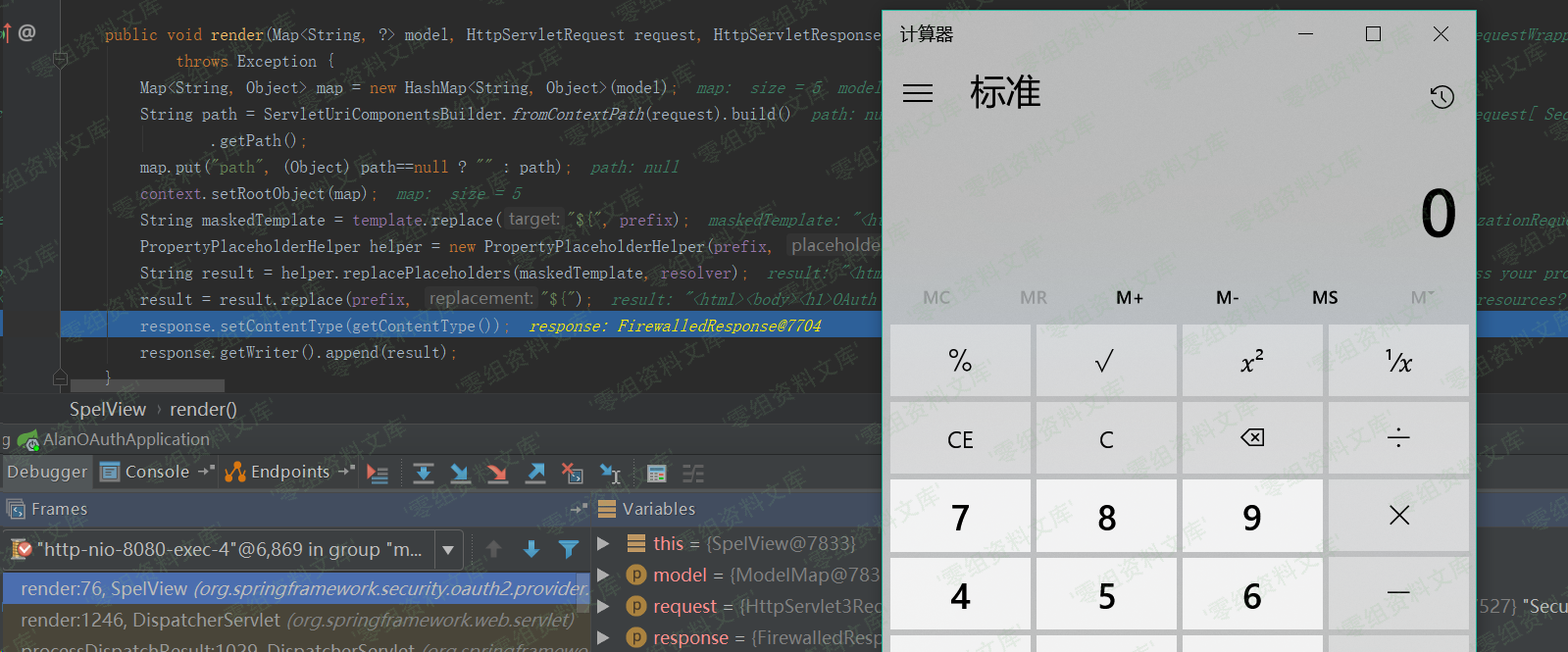1568x652 pixels.
Task: Switch to the Console tab
Action: pyautogui.click(x=156, y=472)
